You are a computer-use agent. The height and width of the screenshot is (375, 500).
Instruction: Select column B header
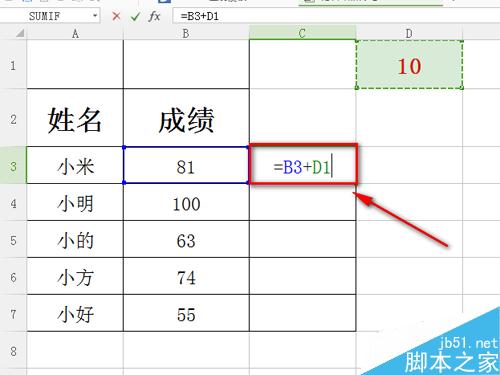(186, 33)
